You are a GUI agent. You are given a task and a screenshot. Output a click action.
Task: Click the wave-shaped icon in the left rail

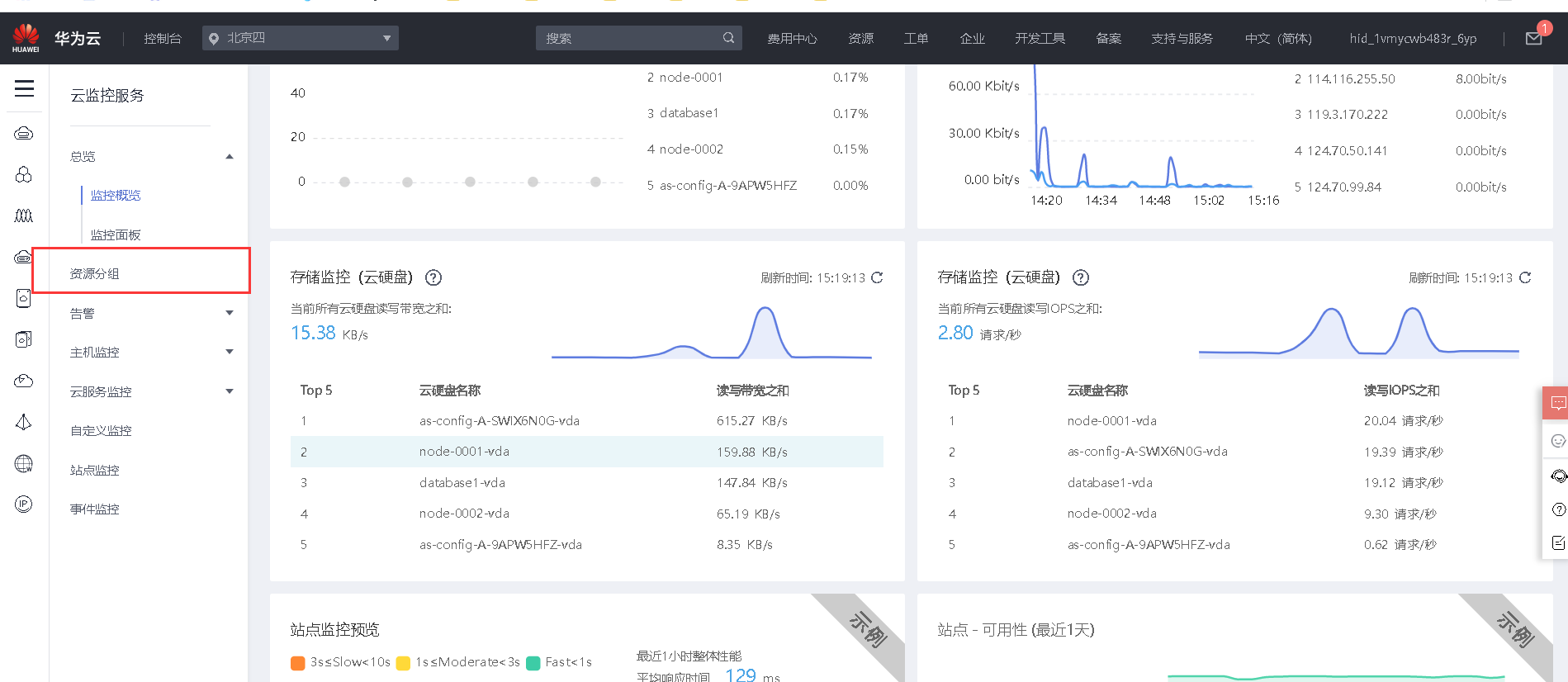[24, 215]
